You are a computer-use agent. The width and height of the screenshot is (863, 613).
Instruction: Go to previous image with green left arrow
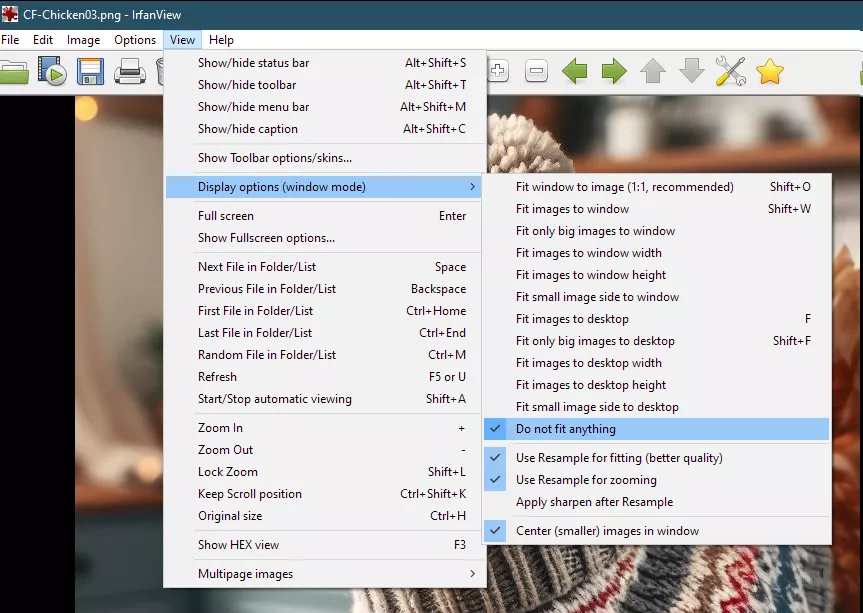click(575, 71)
